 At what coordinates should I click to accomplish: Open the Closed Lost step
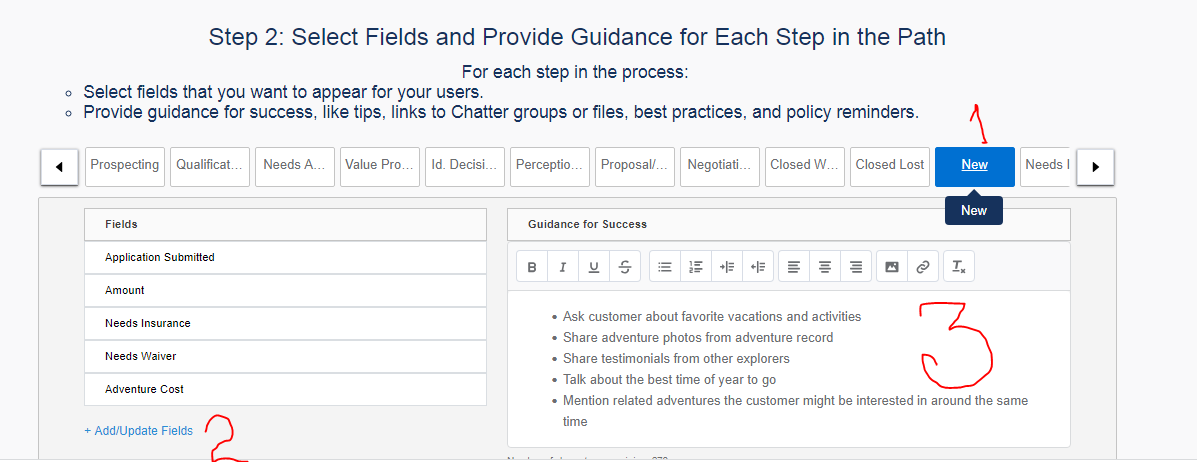click(x=890, y=165)
